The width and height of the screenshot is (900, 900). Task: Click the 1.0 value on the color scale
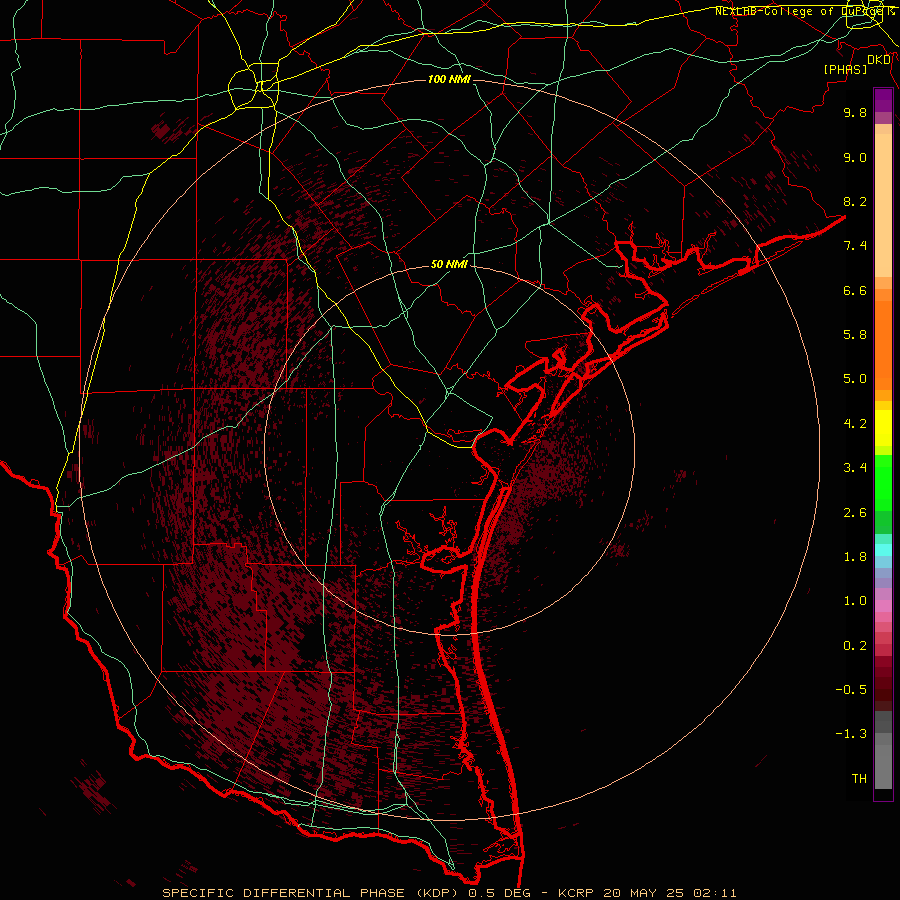coord(855,601)
